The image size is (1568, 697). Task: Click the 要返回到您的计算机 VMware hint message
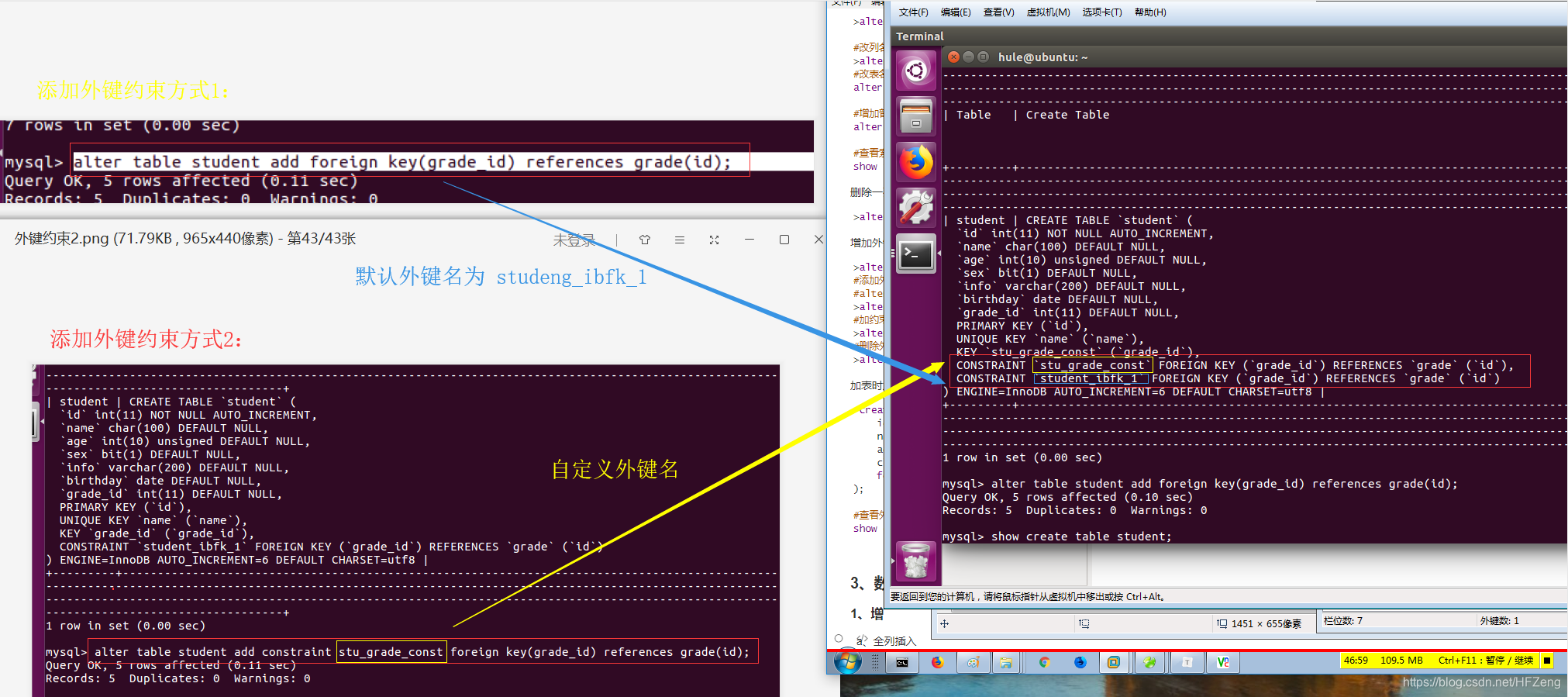pos(1027,596)
